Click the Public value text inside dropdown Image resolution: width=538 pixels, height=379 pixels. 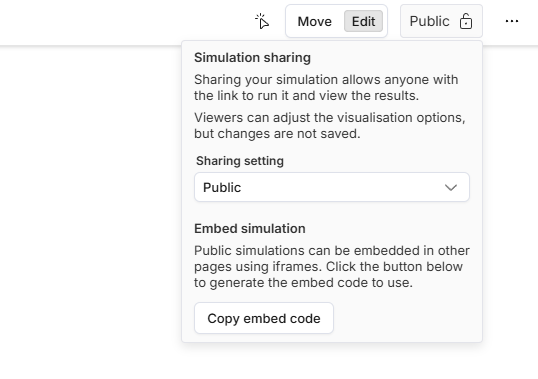tap(222, 188)
